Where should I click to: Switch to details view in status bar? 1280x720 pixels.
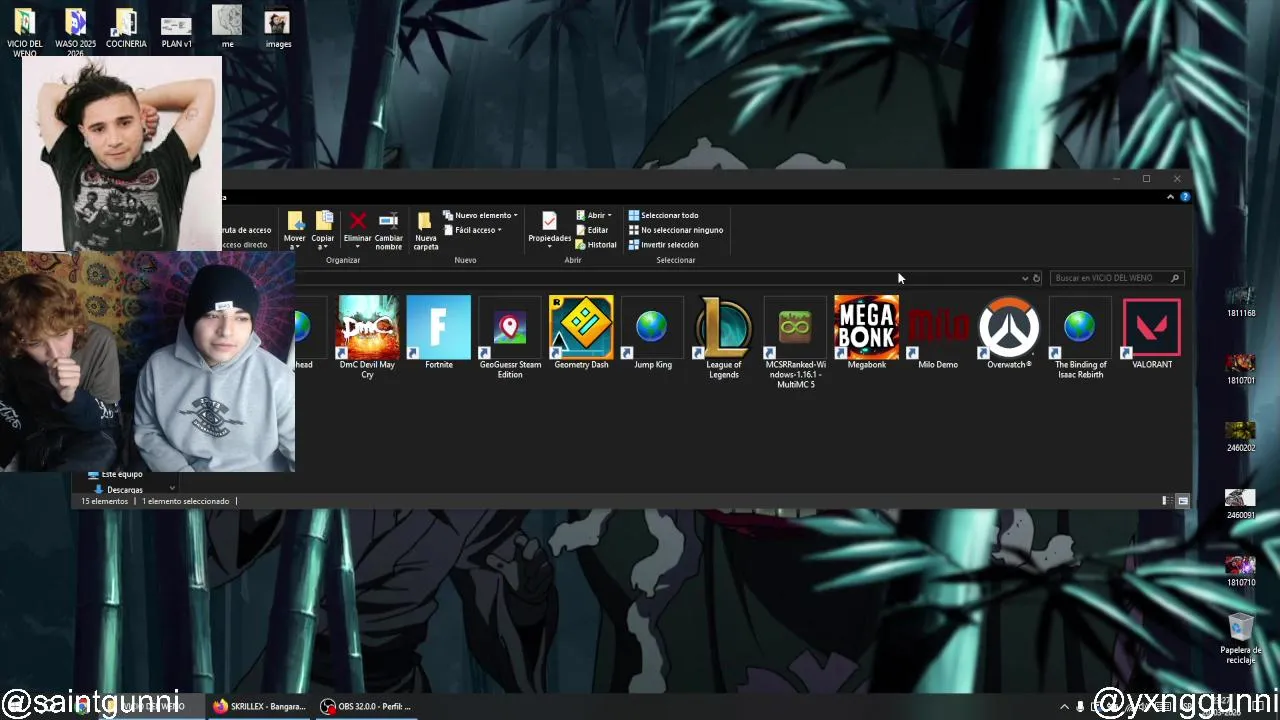(x=1166, y=501)
